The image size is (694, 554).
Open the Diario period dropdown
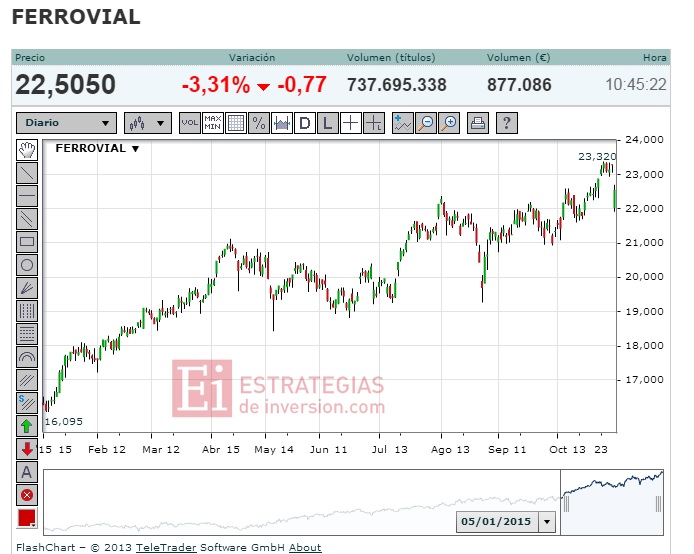coord(66,123)
